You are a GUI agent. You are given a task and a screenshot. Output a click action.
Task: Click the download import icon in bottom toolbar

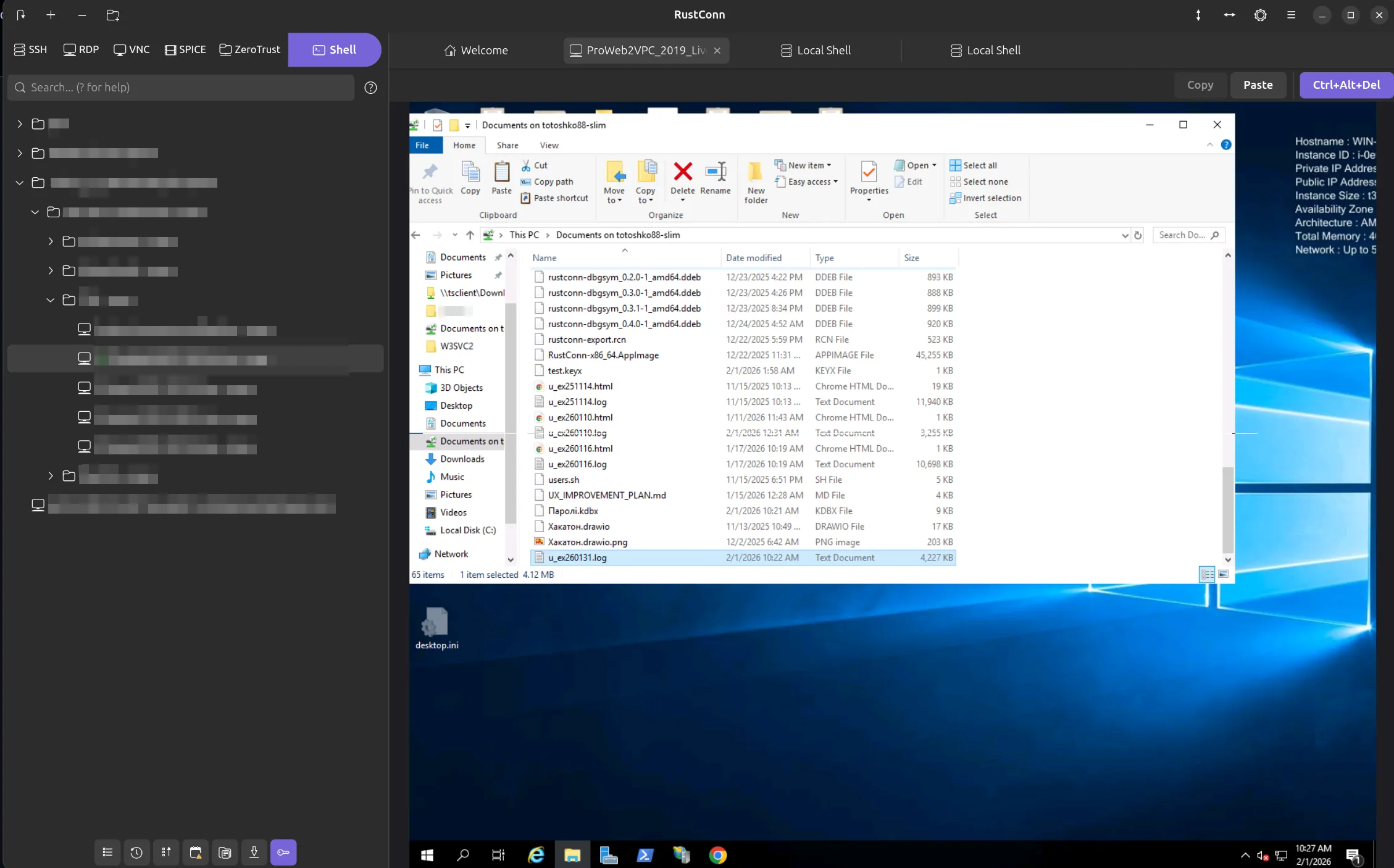[x=254, y=853]
